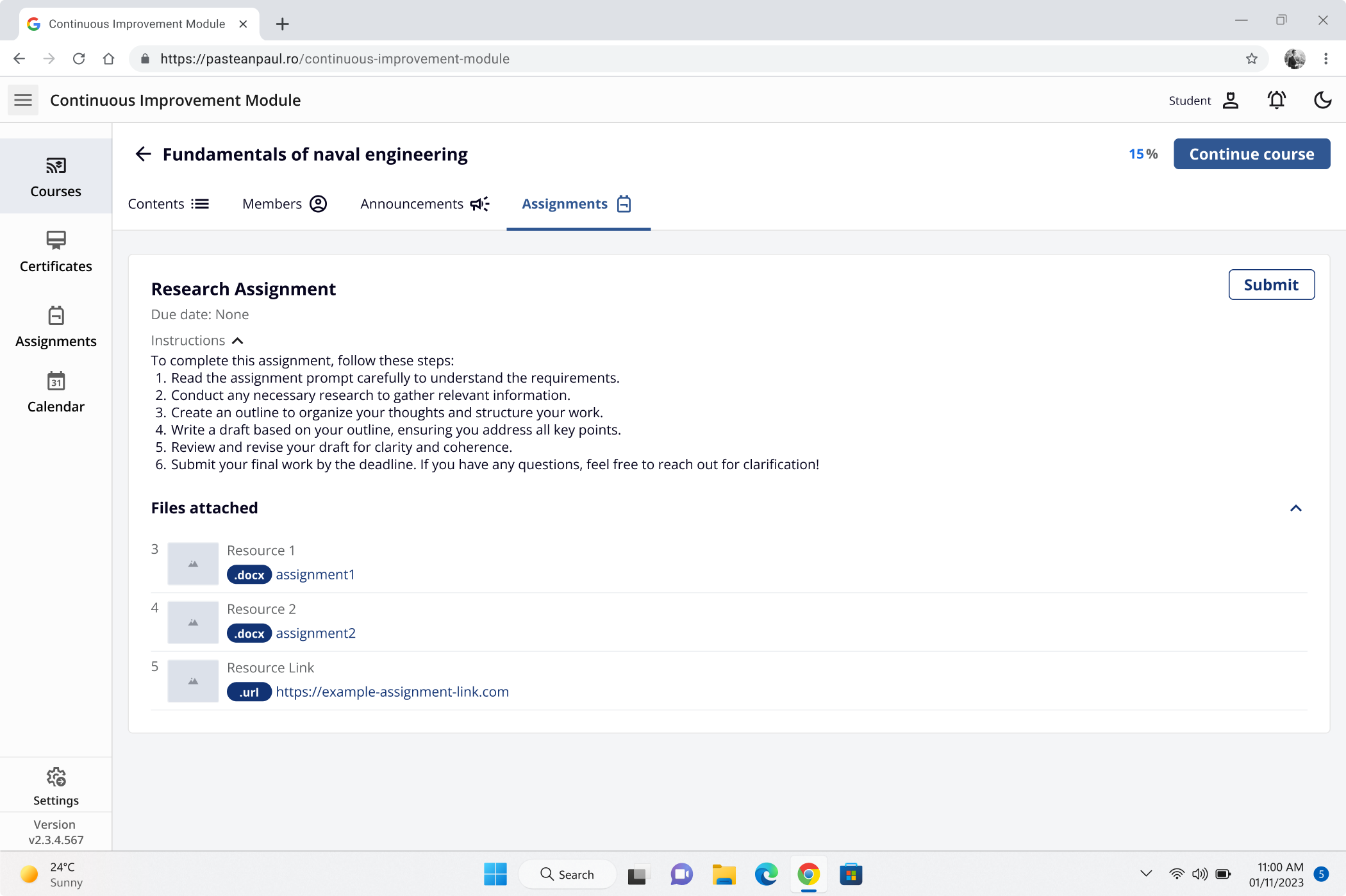The image size is (1346, 896).
Task: Bookmark this page with star icon
Action: click(1251, 59)
